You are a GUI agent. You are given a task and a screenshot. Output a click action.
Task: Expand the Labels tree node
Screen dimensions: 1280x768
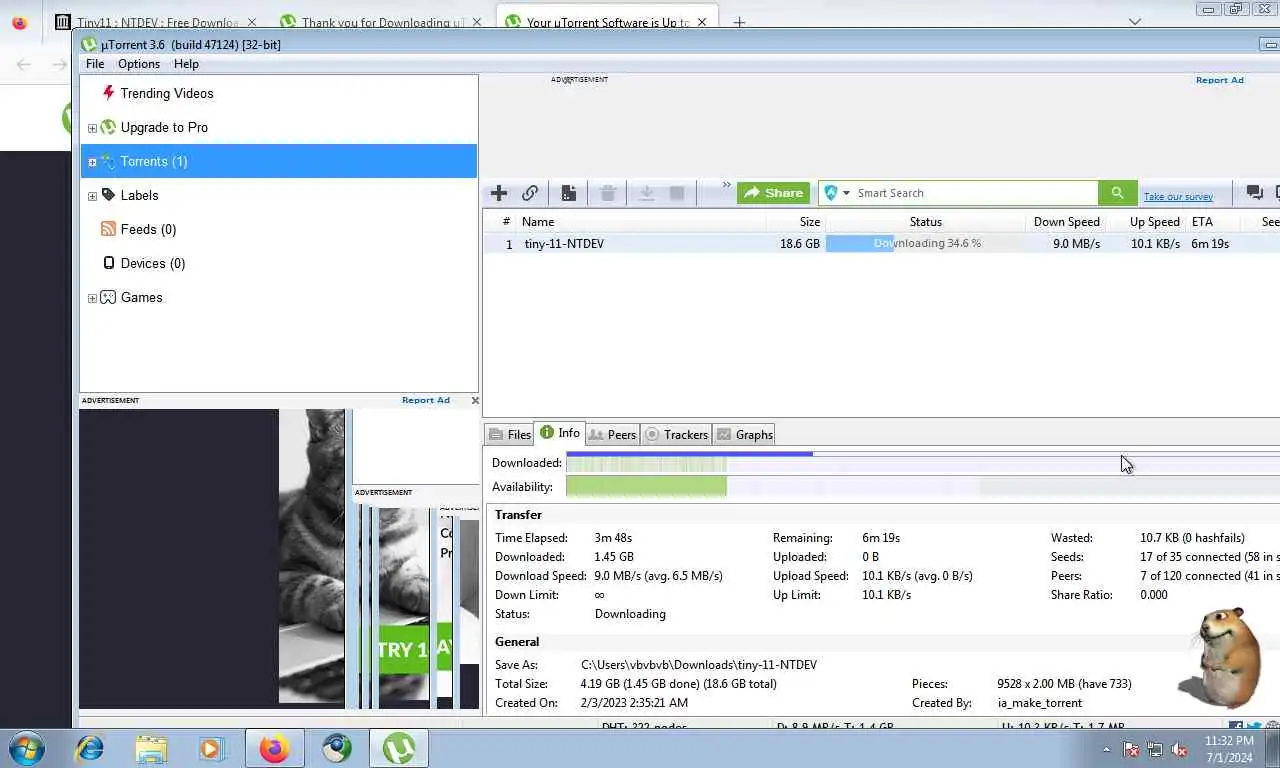click(x=92, y=196)
